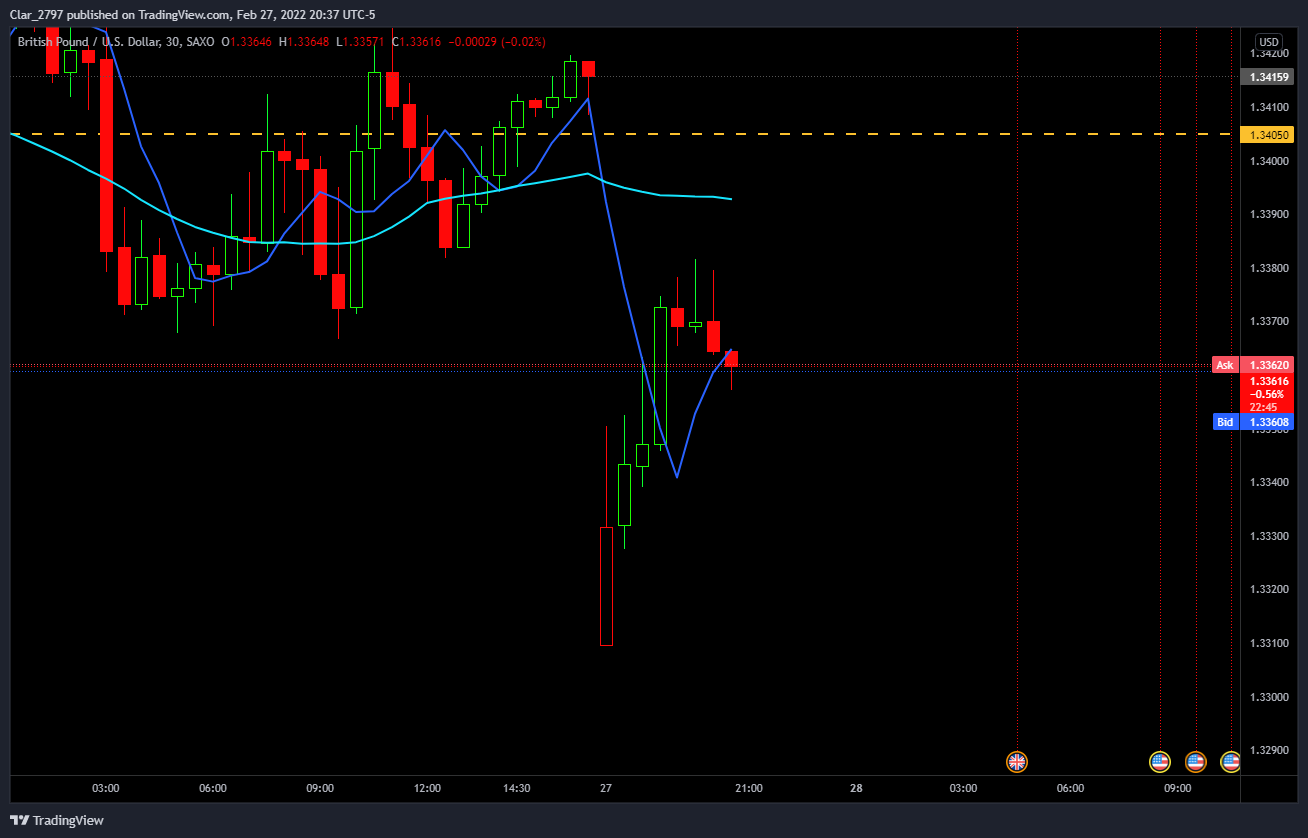Click the 27 date label on time axis
Image resolution: width=1308 pixels, height=838 pixels.
(x=606, y=788)
